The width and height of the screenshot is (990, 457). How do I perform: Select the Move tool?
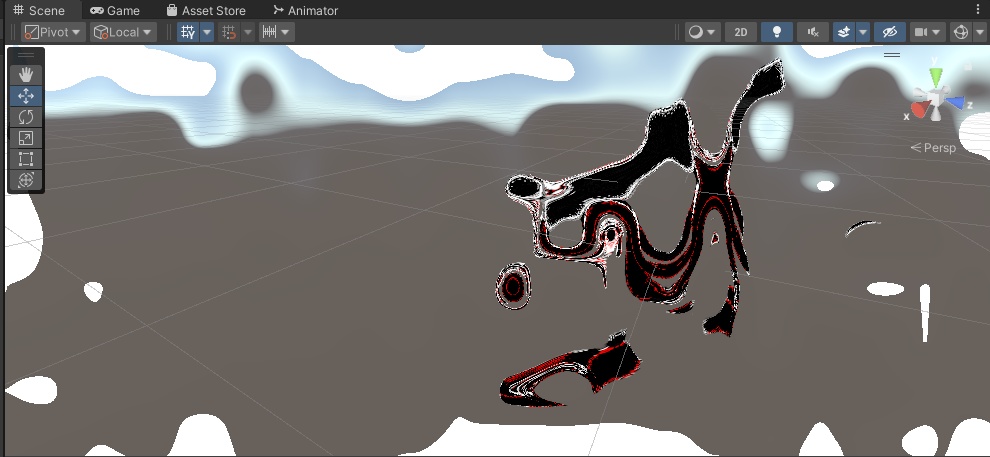26,96
